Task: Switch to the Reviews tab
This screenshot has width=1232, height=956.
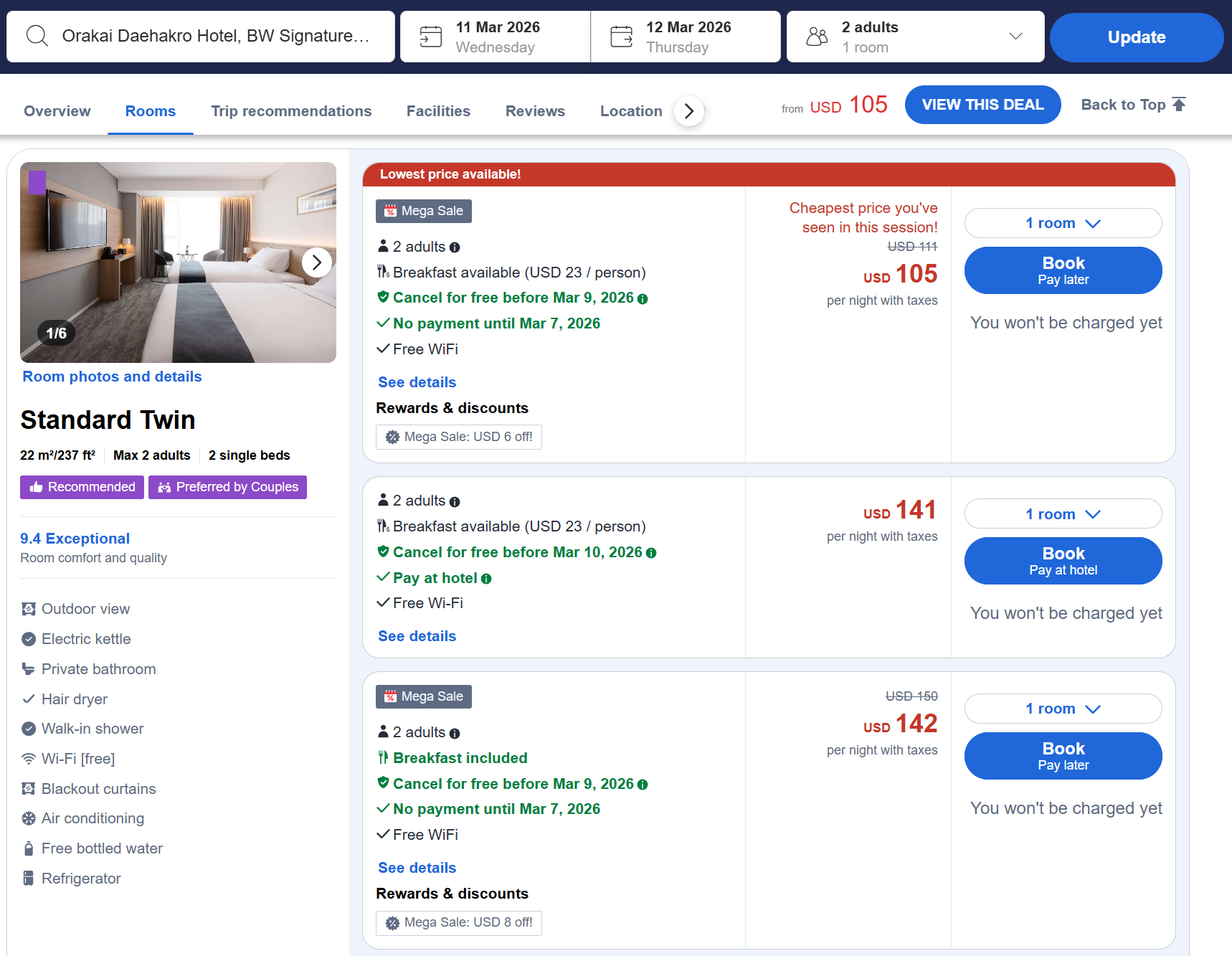Action: [535, 111]
